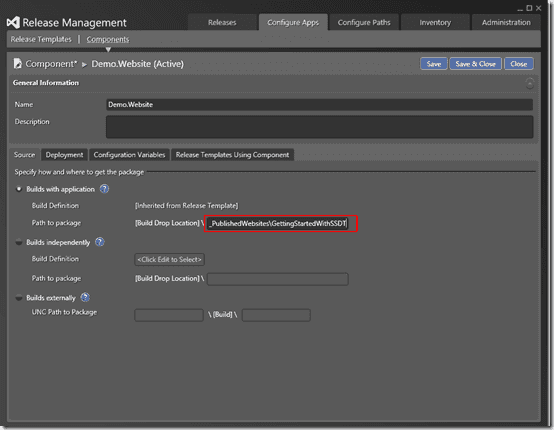
Task: Go to Release Templates section
Action: (x=41, y=39)
